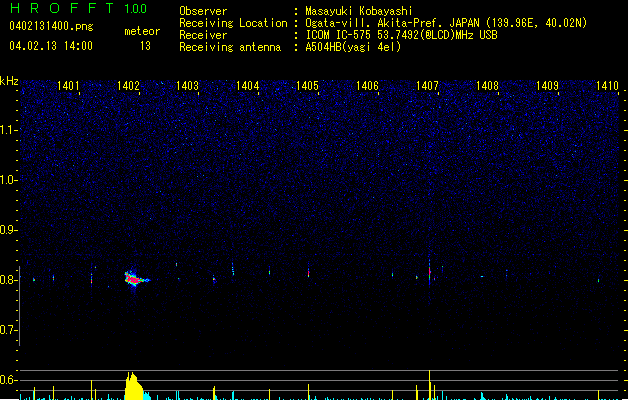Image resolution: width=629 pixels, height=400 pixels.
Task: Click the strong vertical echo at 1407
Action: [430, 272]
